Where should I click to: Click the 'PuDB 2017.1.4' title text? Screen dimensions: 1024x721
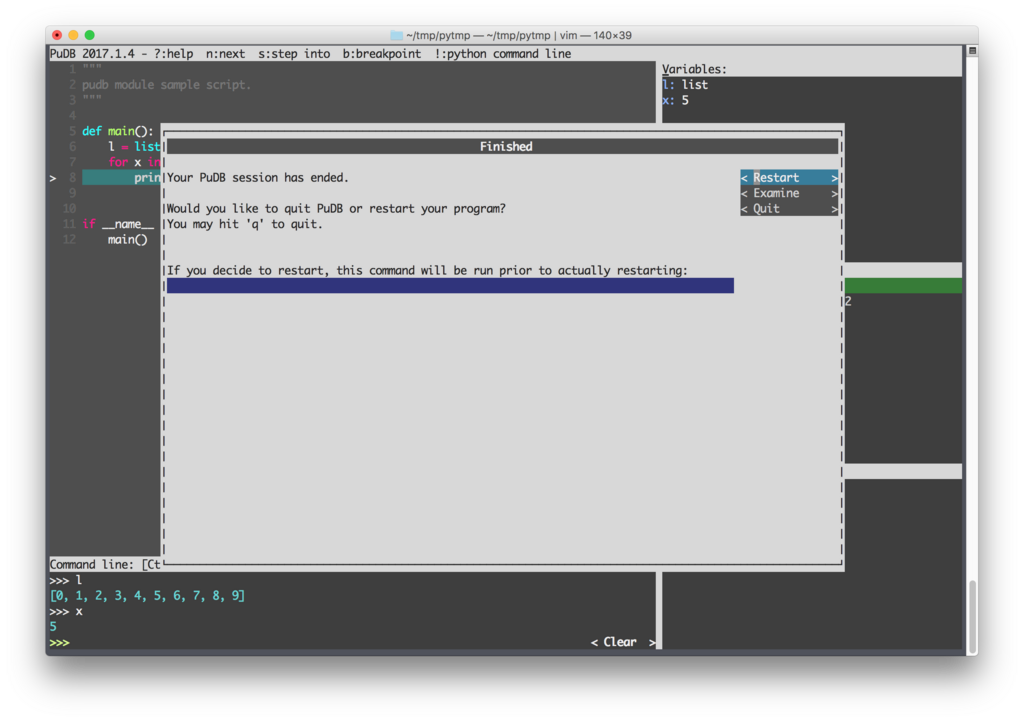pyautogui.click(x=92, y=54)
